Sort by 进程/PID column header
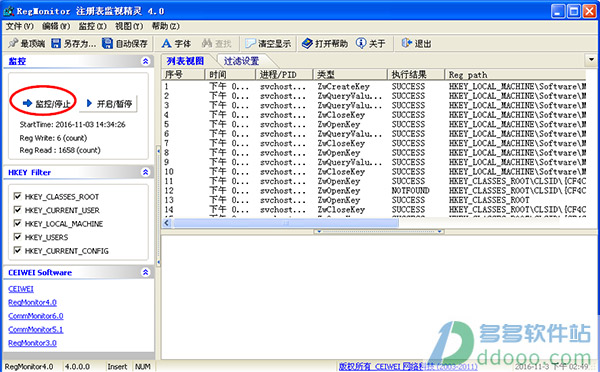This screenshot has width=600, height=372. click(284, 74)
